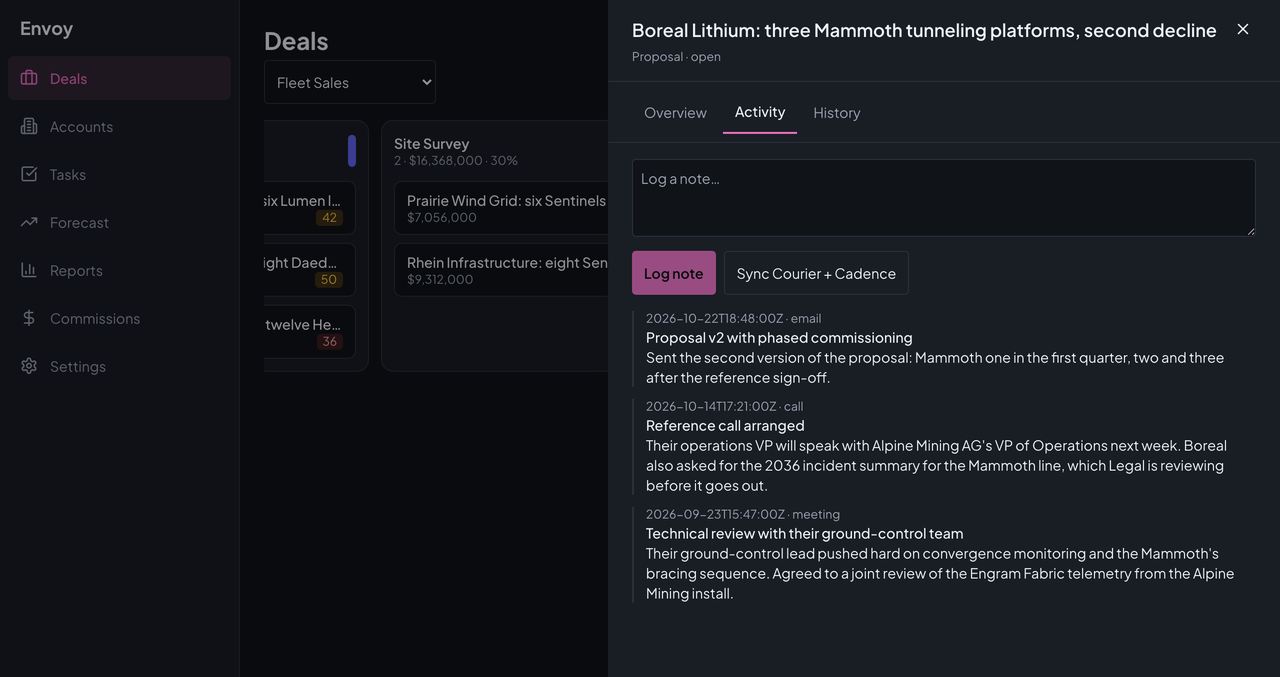The height and width of the screenshot is (677, 1280).
Task: Click the $9,312,000 deal amount
Action: coord(440,279)
